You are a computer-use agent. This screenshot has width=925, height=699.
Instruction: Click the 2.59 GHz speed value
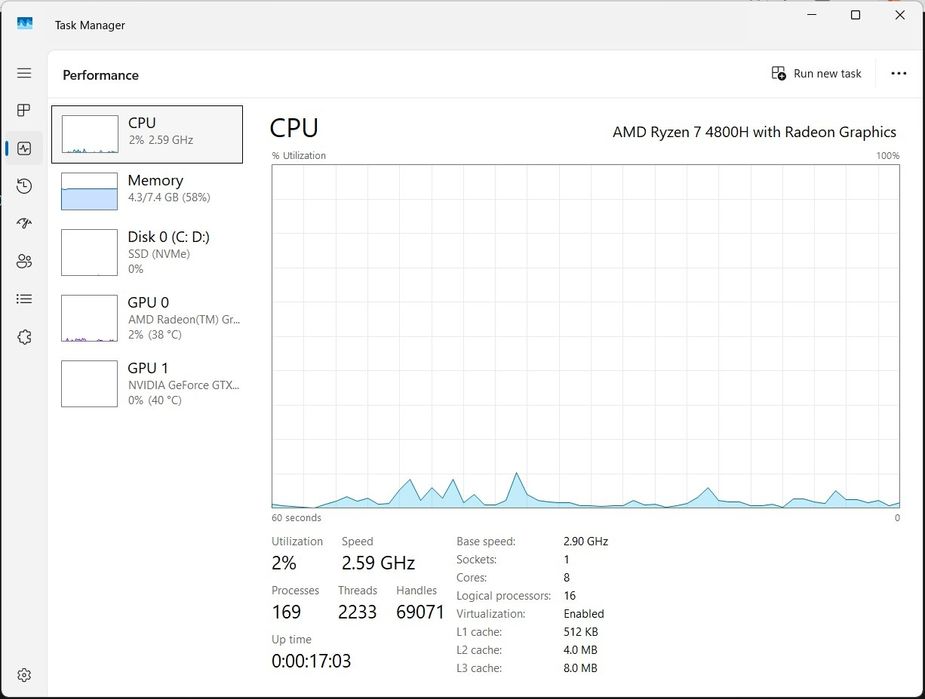pyautogui.click(x=378, y=563)
